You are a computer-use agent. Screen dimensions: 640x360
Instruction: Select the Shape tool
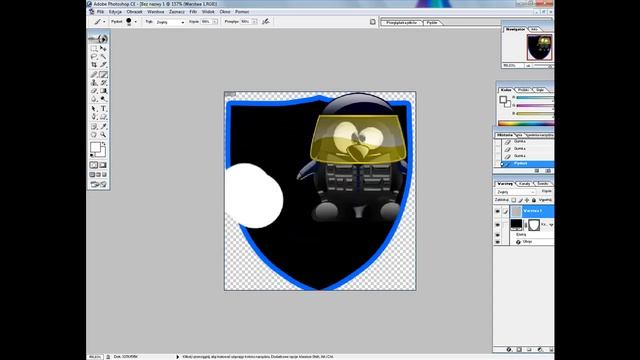103,117
